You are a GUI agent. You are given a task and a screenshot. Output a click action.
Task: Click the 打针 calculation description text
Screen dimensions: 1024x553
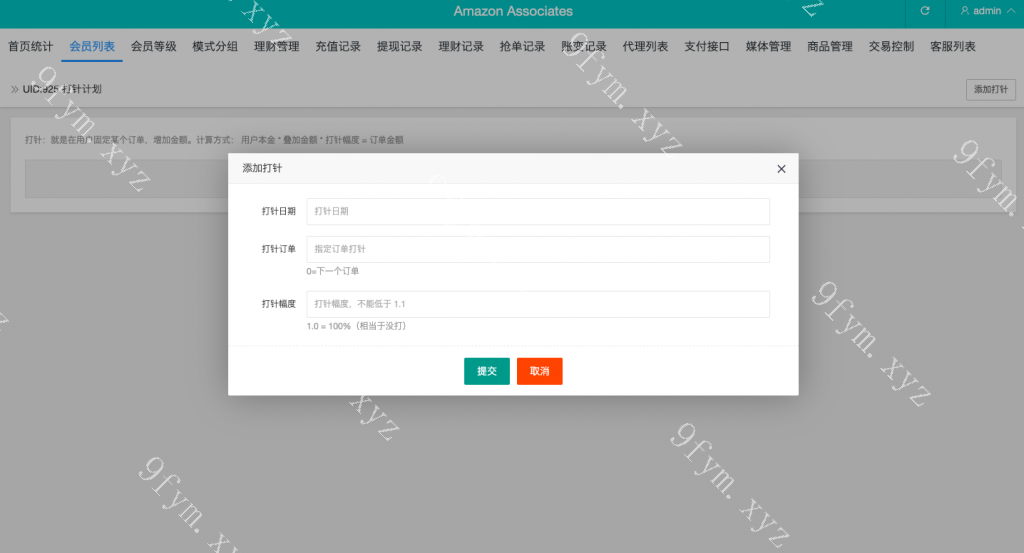pos(214,140)
